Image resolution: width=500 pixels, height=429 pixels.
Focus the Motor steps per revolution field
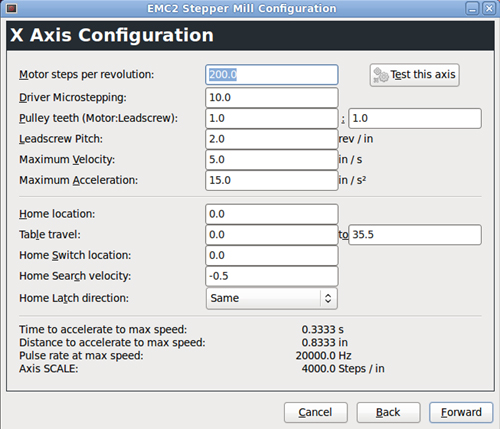272,75
